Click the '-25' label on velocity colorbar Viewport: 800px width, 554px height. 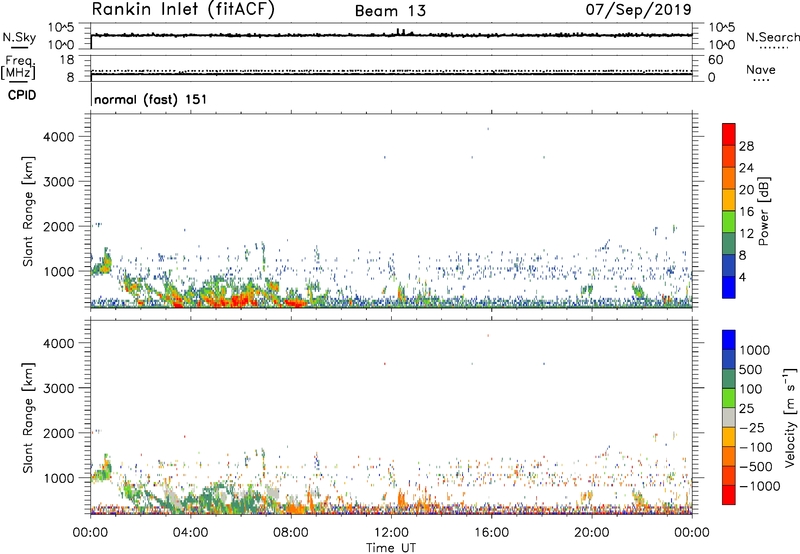752,428
